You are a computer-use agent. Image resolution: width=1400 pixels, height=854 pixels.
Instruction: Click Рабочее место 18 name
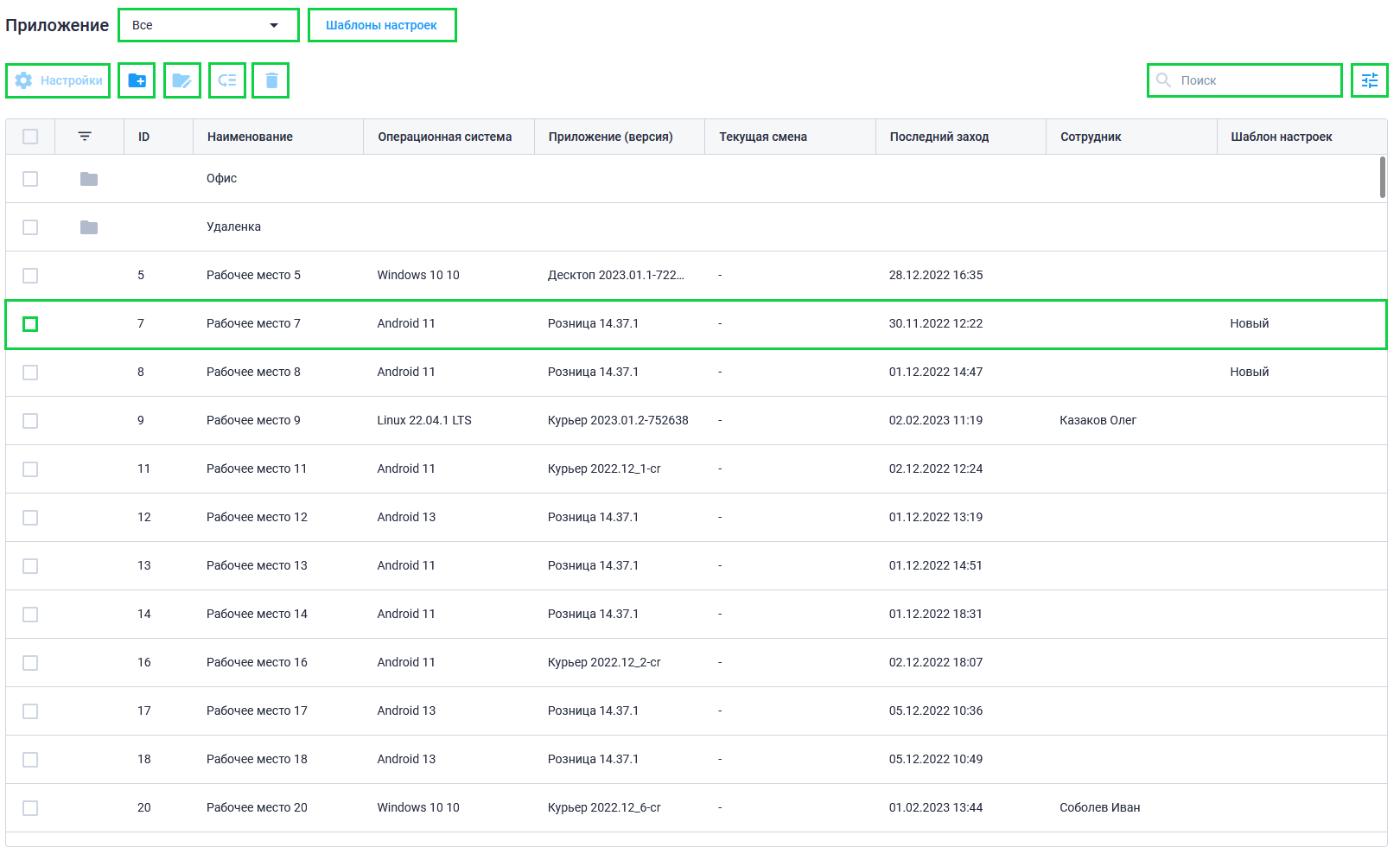coord(257,759)
